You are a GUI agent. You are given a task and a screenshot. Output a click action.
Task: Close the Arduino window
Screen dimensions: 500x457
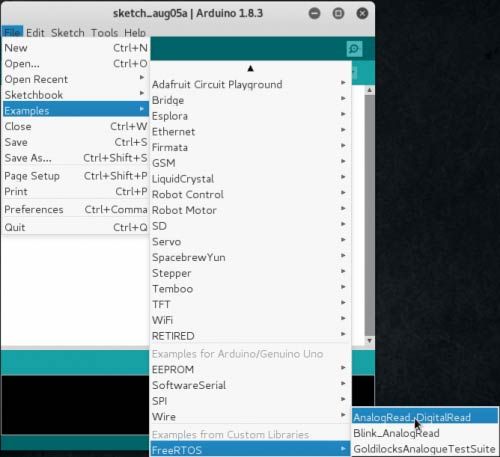pos(362,13)
